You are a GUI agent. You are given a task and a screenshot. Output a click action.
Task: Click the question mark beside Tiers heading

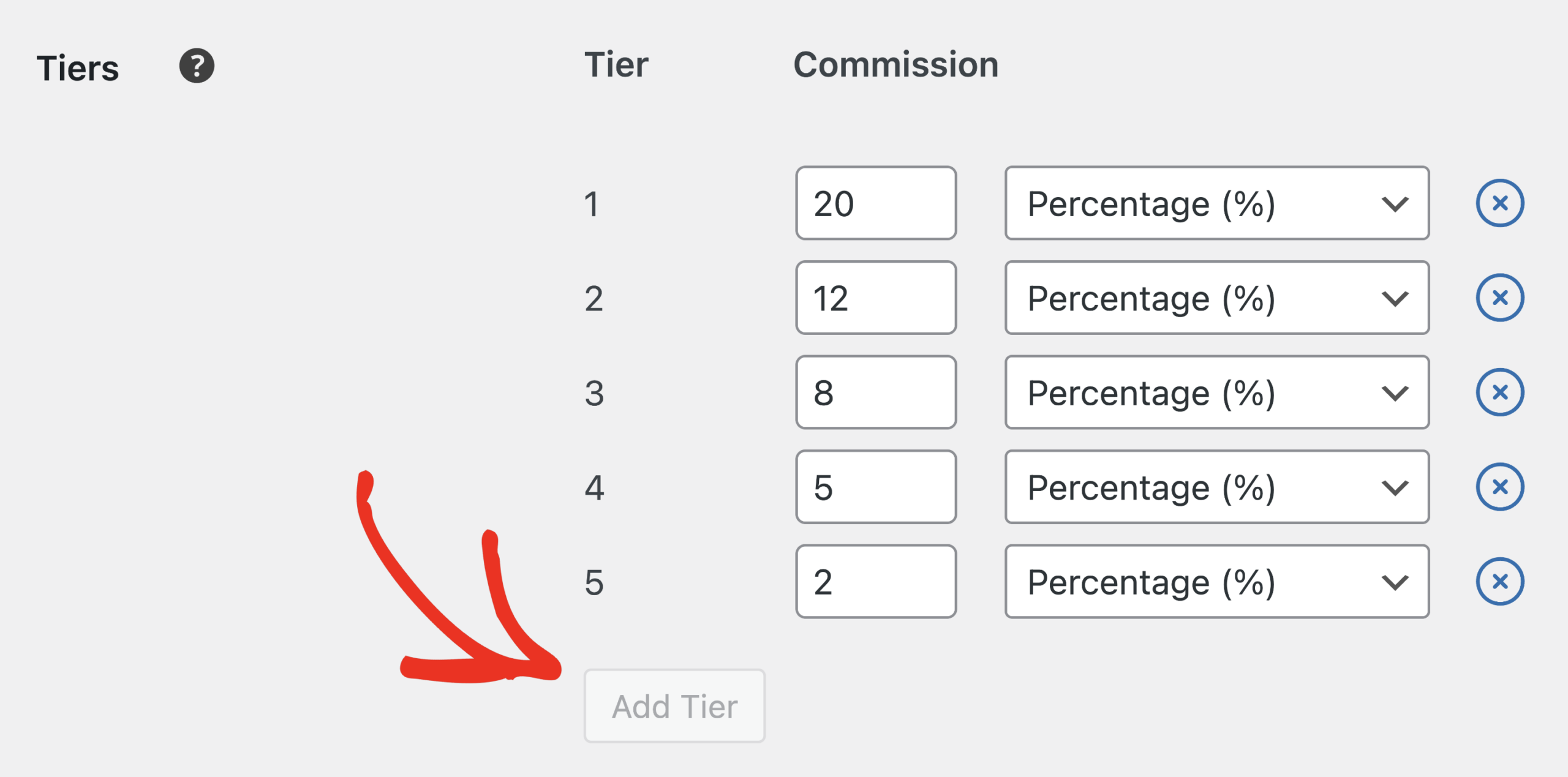pos(197,66)
